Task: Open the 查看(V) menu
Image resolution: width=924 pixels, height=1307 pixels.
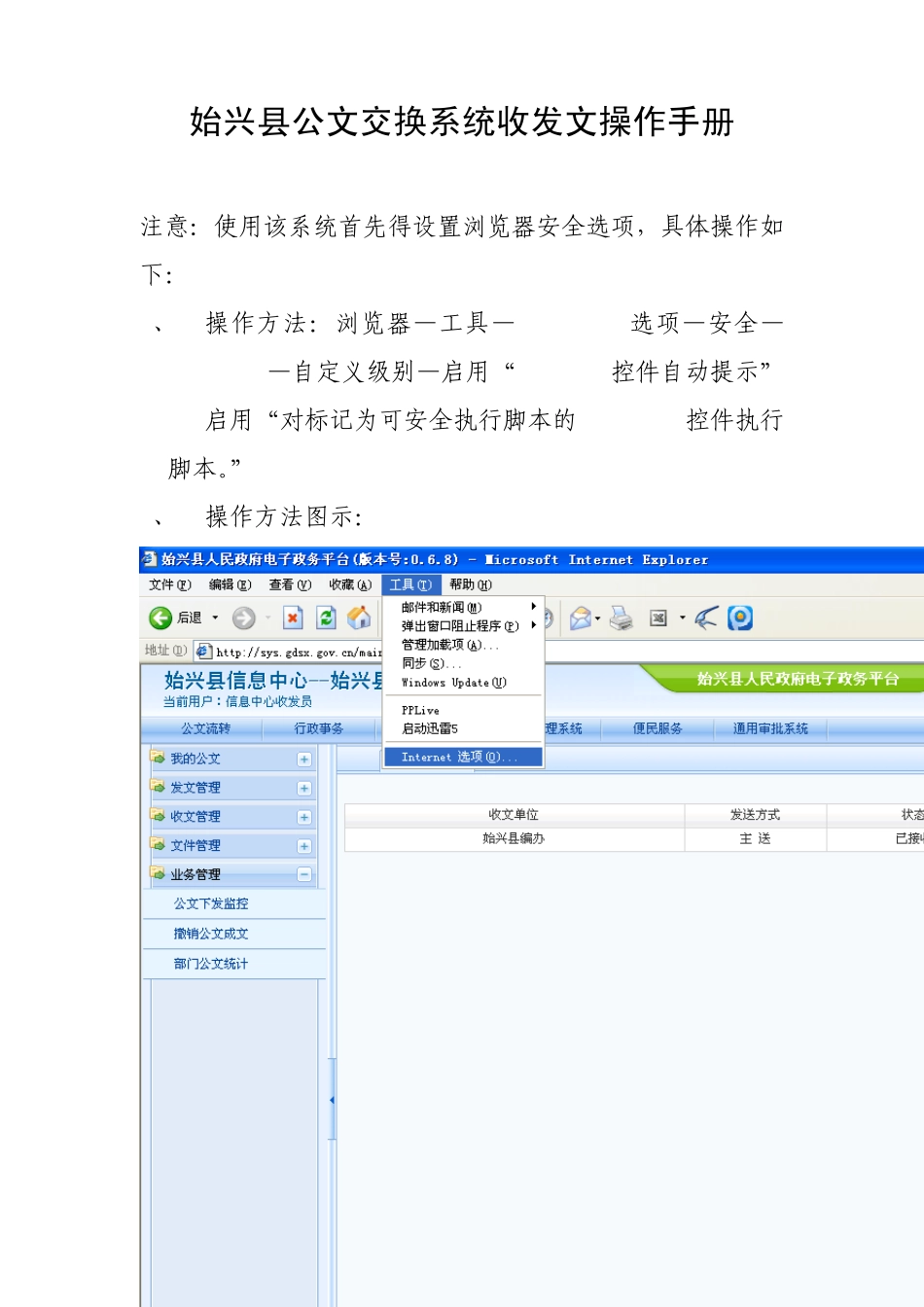Action: click(x=290, y=584)
